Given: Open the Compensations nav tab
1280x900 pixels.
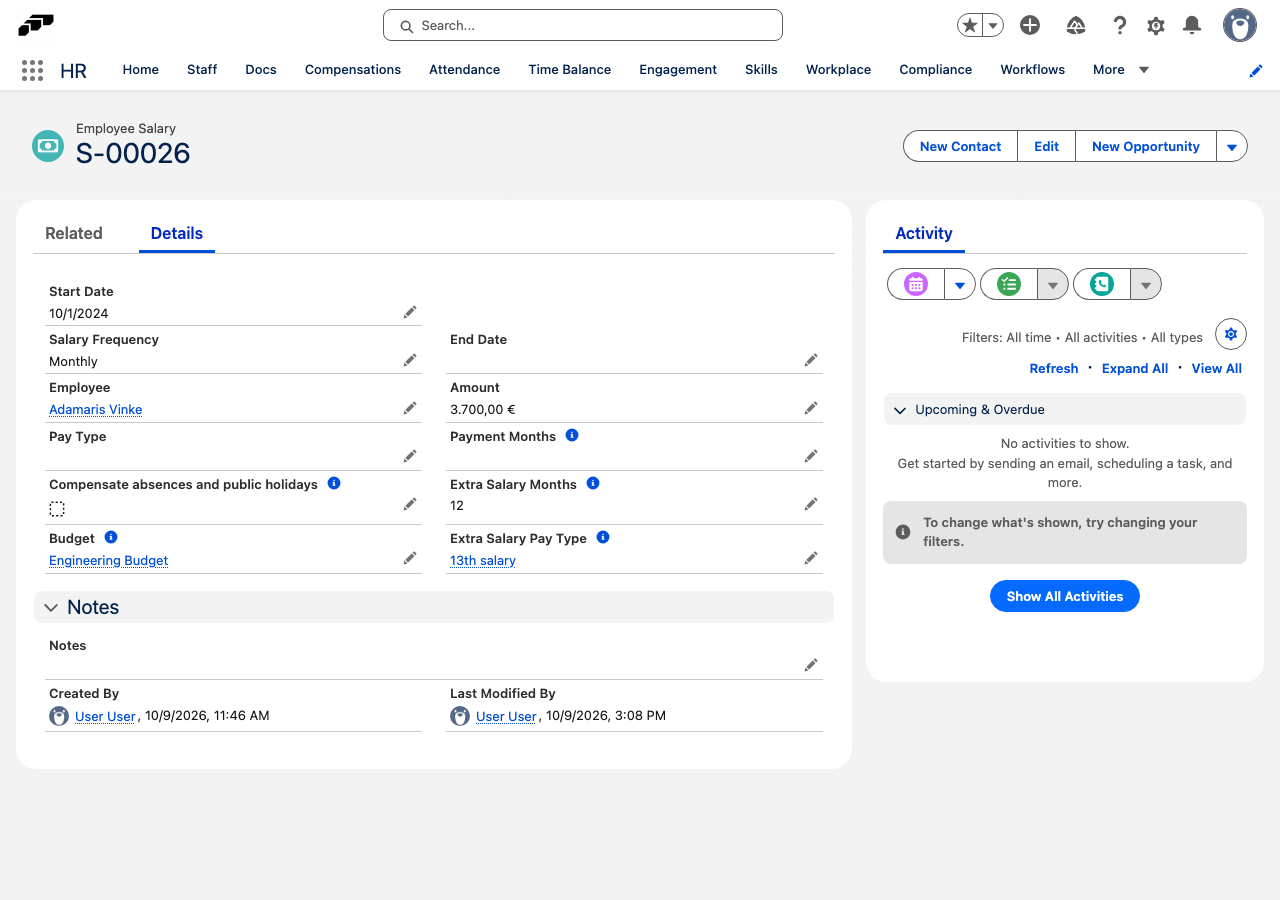Looking at the screenshot, I should 353,70.
